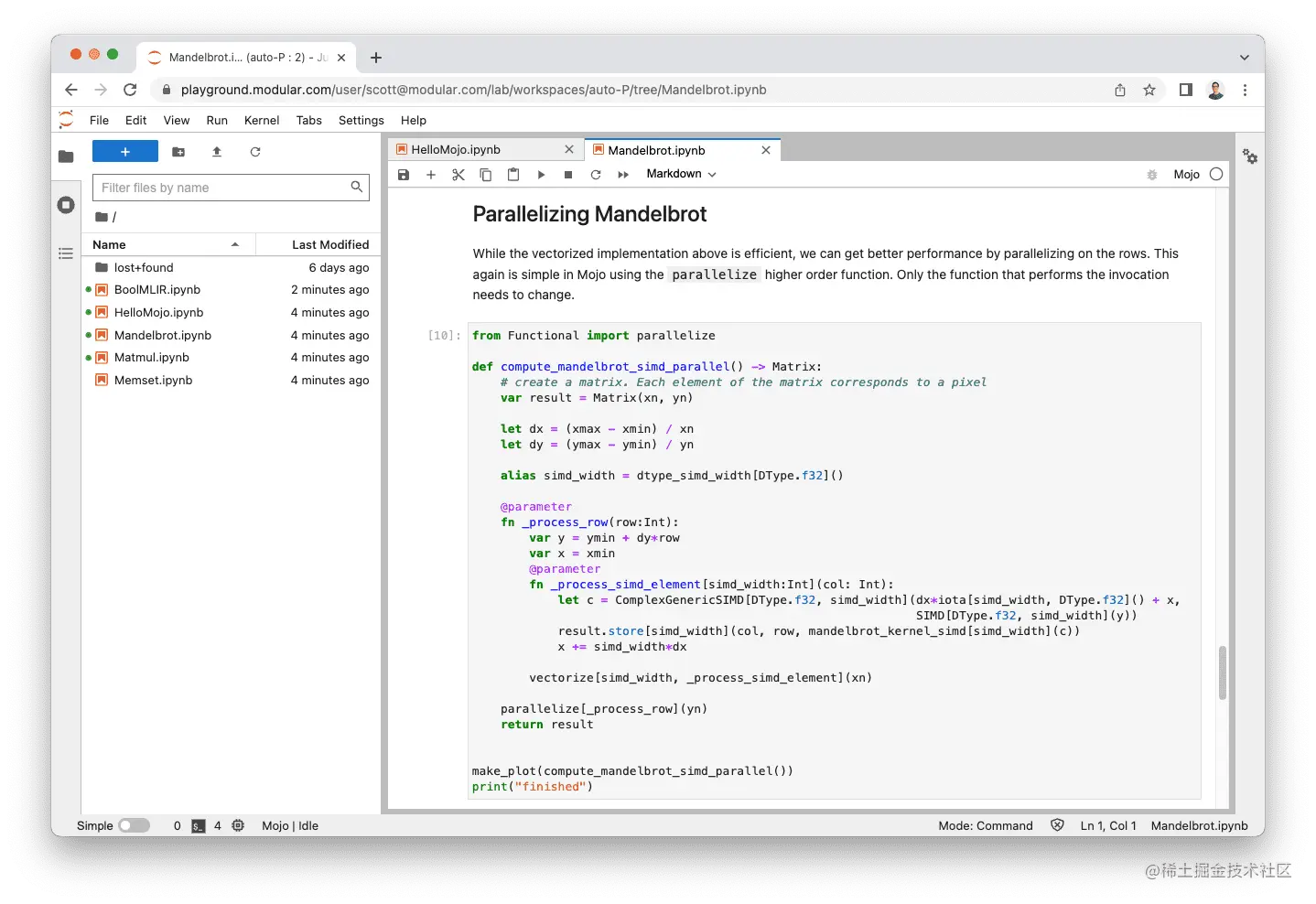This screenshot has height=904, width=1316.
Task: Click the notebook trust shield status icon
Action: pyautogui.click(x=1058, y=825)
